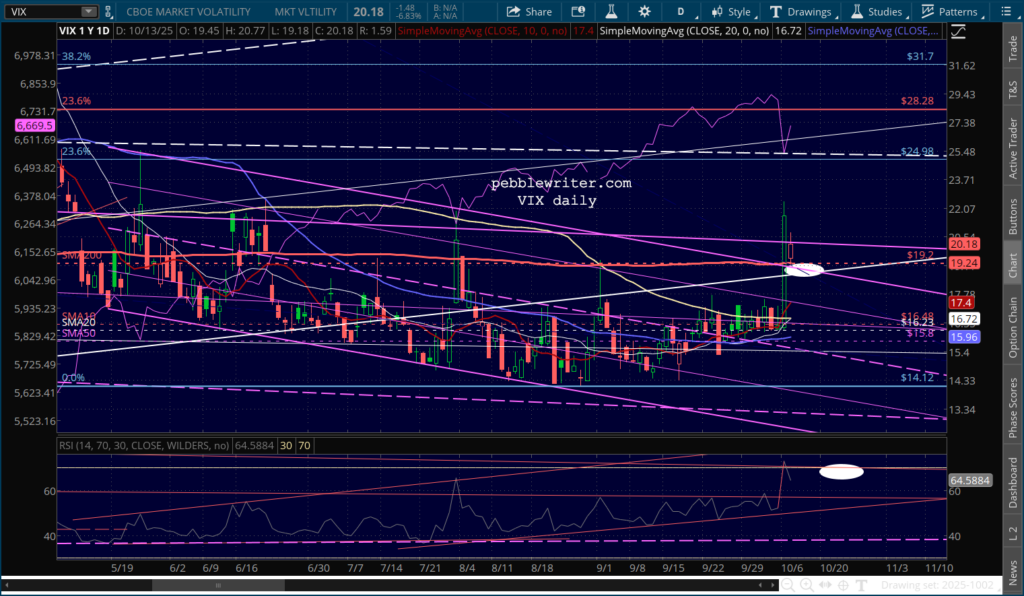Open the Patterns menu
This screenshot has width=1024, height=596.
tap(945, 12)
